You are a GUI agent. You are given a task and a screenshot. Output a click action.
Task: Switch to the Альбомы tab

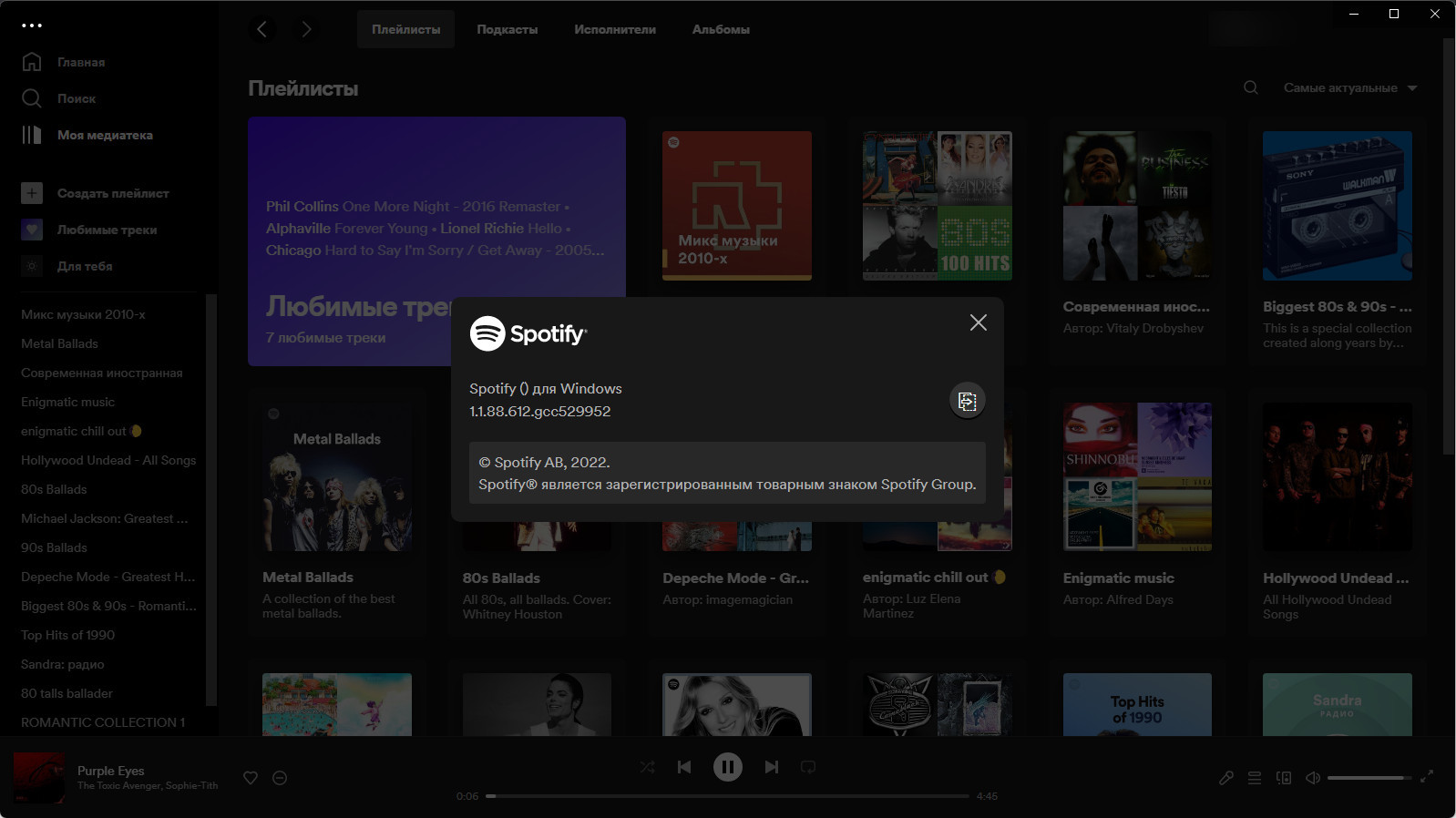pos(721,29)
